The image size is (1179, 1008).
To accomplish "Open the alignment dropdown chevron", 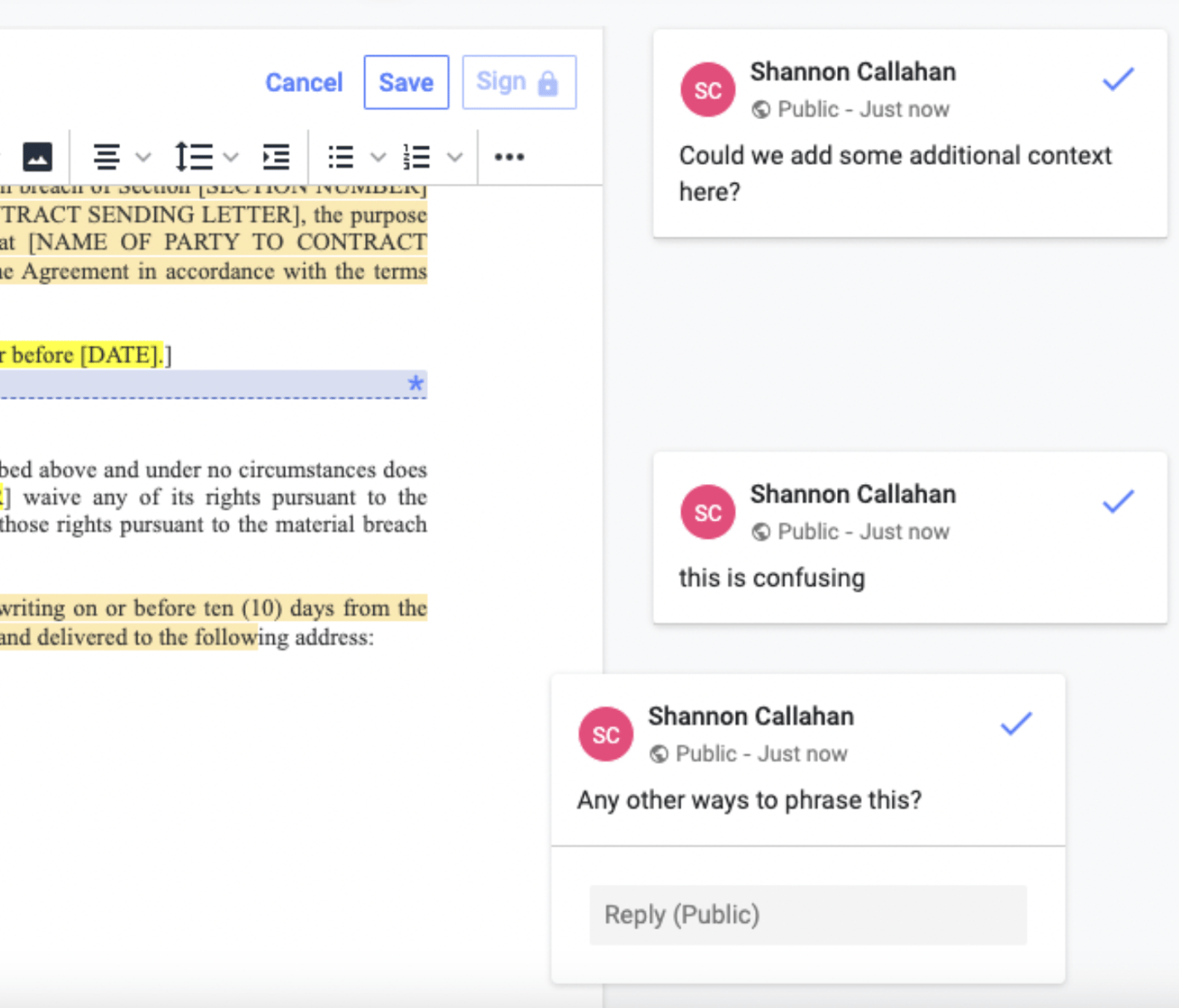I will 143,157.
